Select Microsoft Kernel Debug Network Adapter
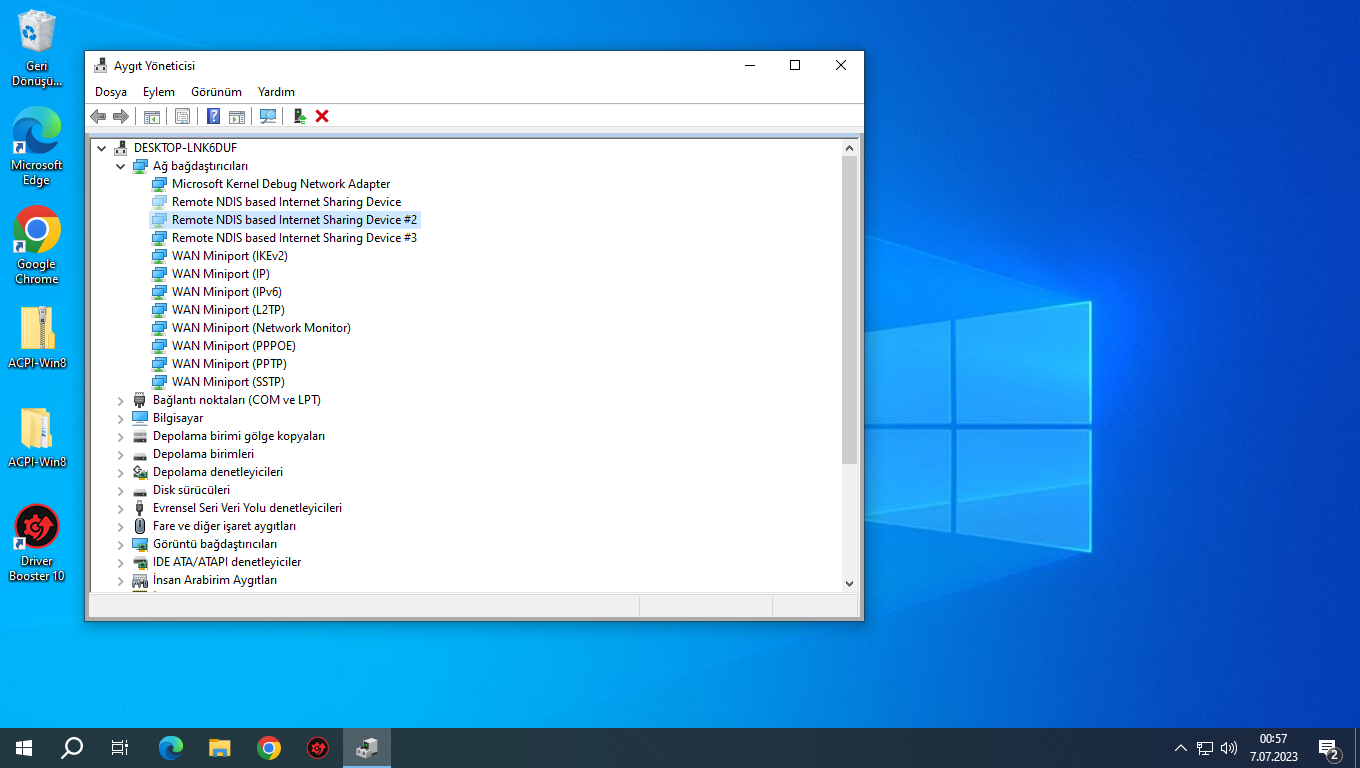 point(280,184)
